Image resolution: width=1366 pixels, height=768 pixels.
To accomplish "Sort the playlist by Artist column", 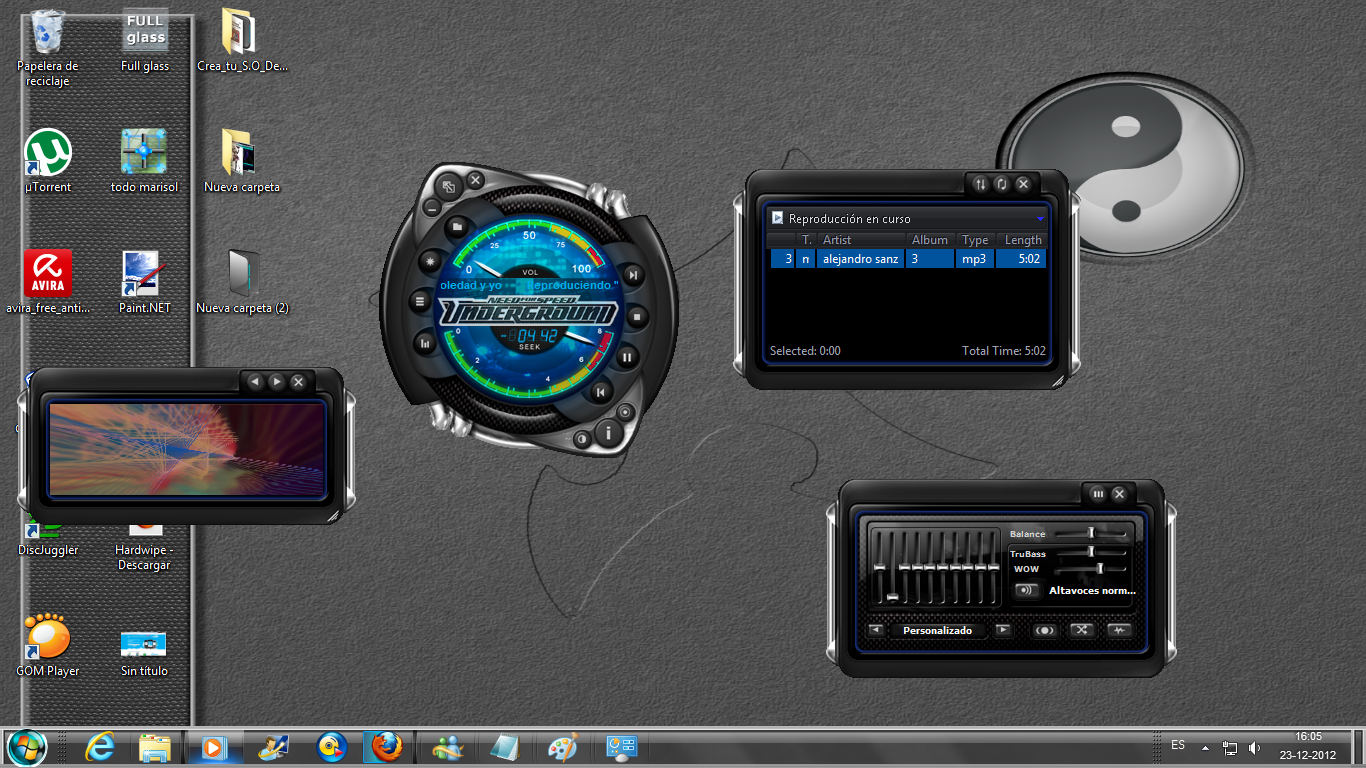I will [x=837, y=239].
